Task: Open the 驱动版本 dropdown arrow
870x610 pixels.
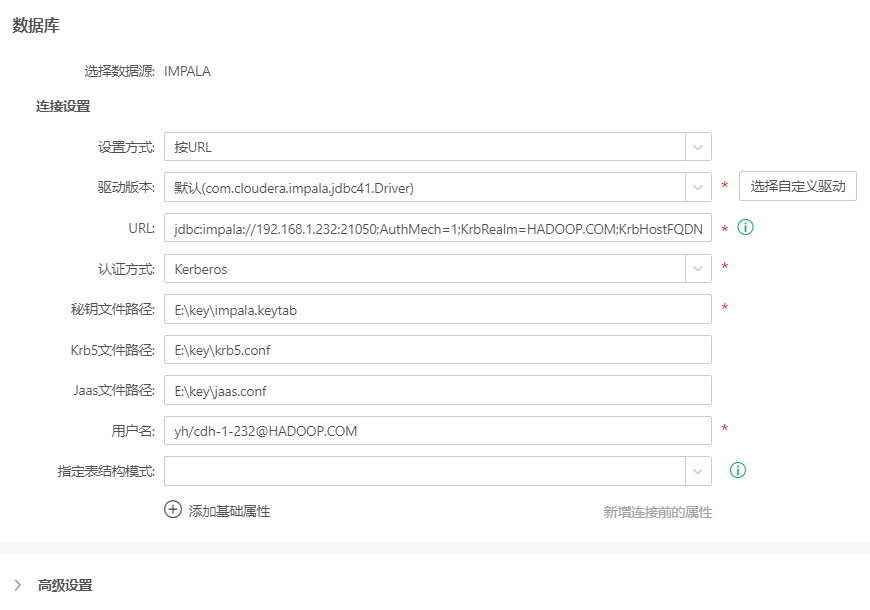Action: [x=698, y=187]
